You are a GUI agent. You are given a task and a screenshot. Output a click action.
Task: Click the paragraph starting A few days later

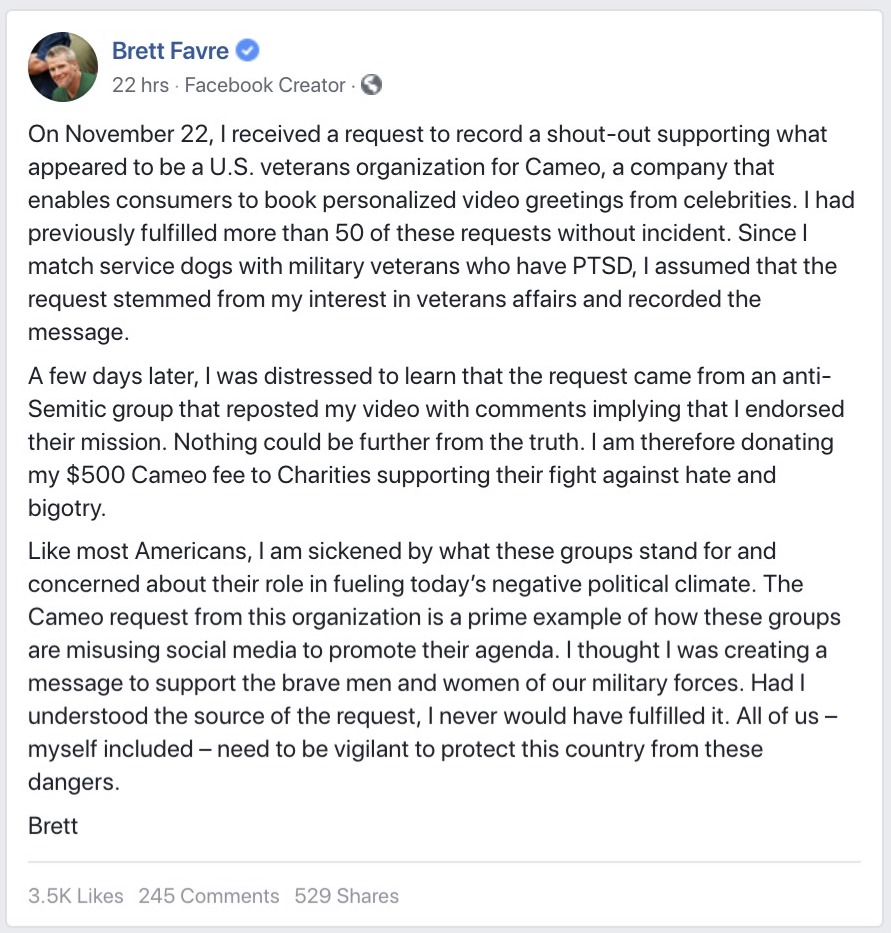436,442
